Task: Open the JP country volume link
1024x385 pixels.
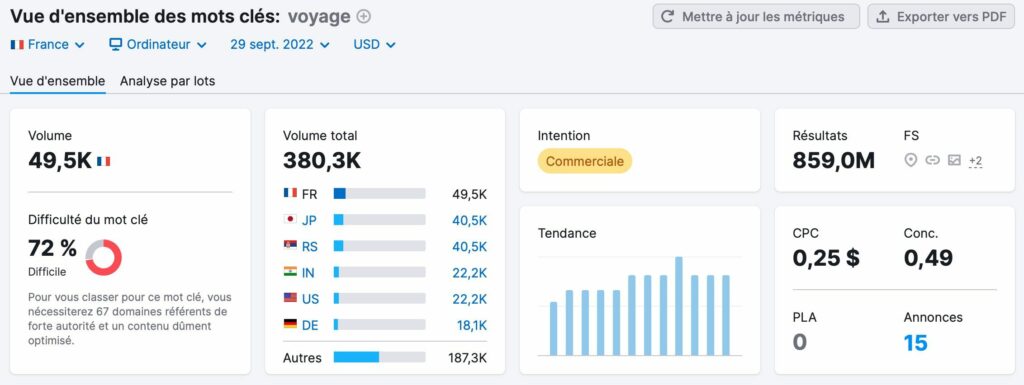Action: (x=469, y=221)
